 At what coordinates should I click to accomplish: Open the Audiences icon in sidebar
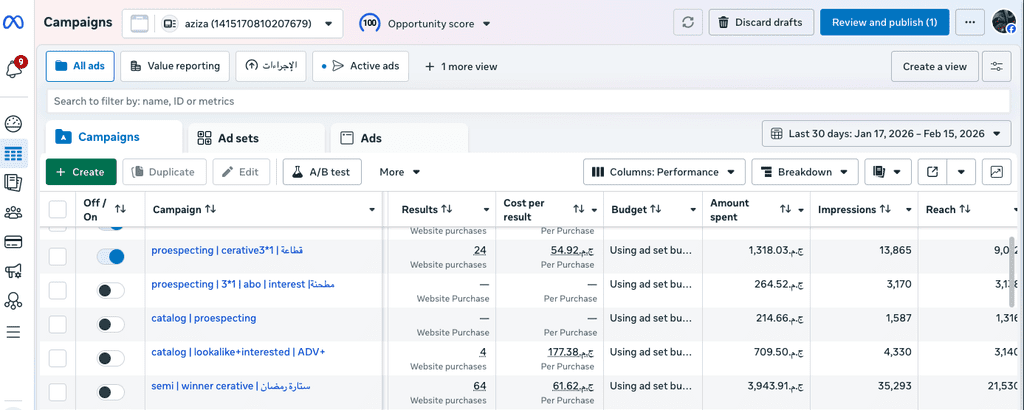point(13,212)
